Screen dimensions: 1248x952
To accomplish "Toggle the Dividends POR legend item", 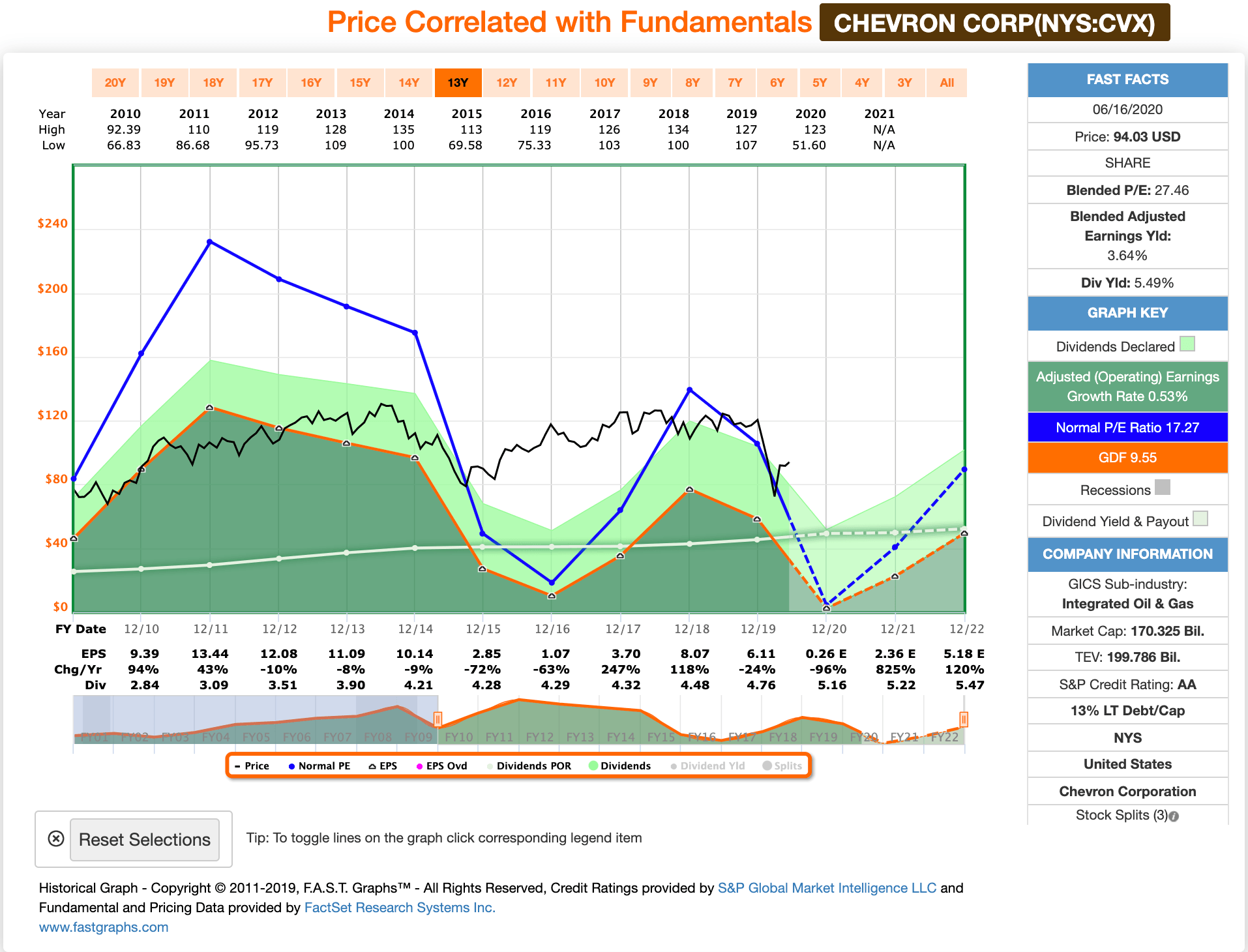I will pyautogui.click(x=529, y=766).
